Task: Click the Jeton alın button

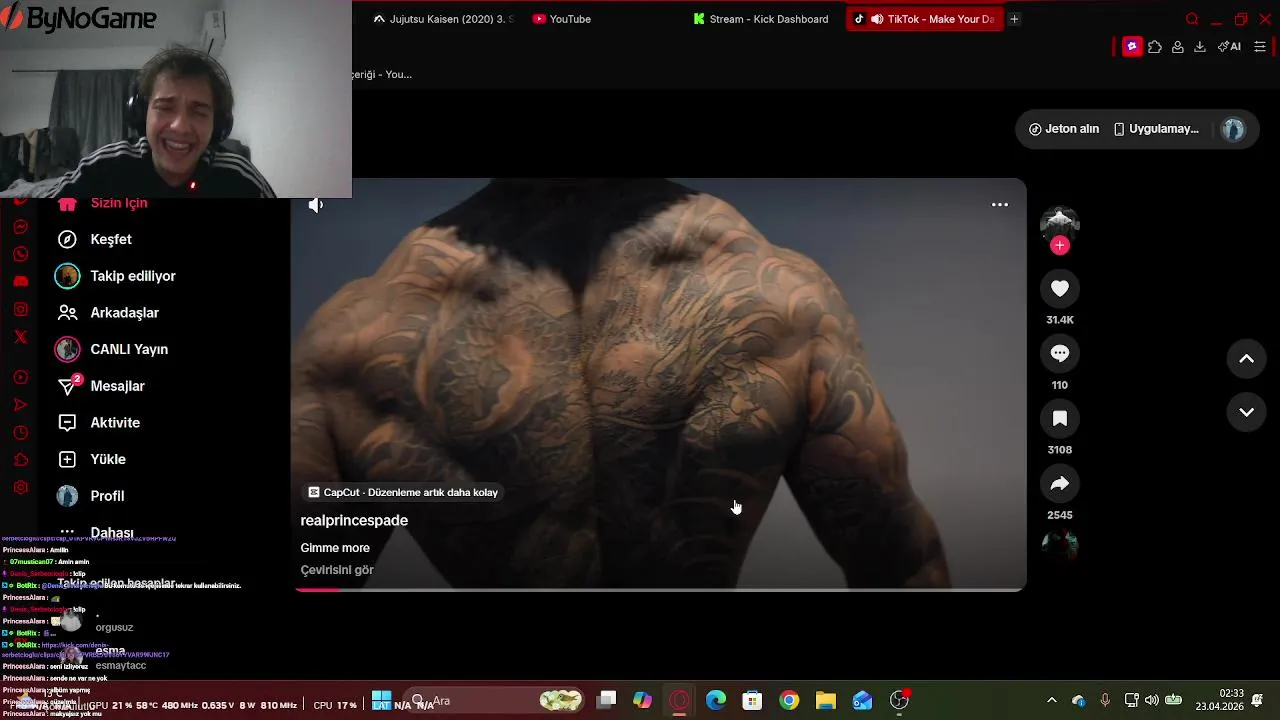Action: (1064, 129)
